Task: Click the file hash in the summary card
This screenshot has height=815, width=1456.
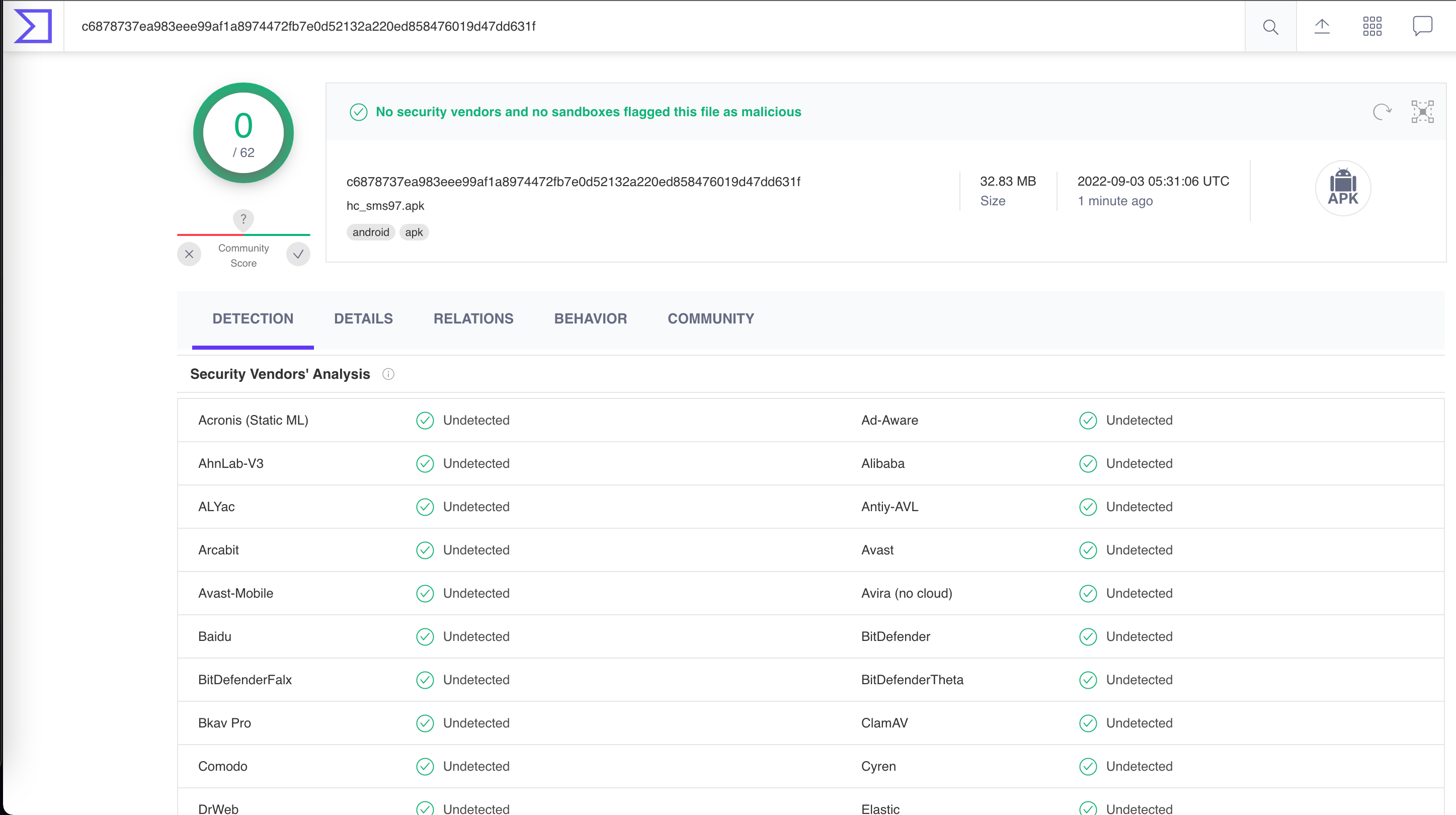Action: (x=573, y=182)
